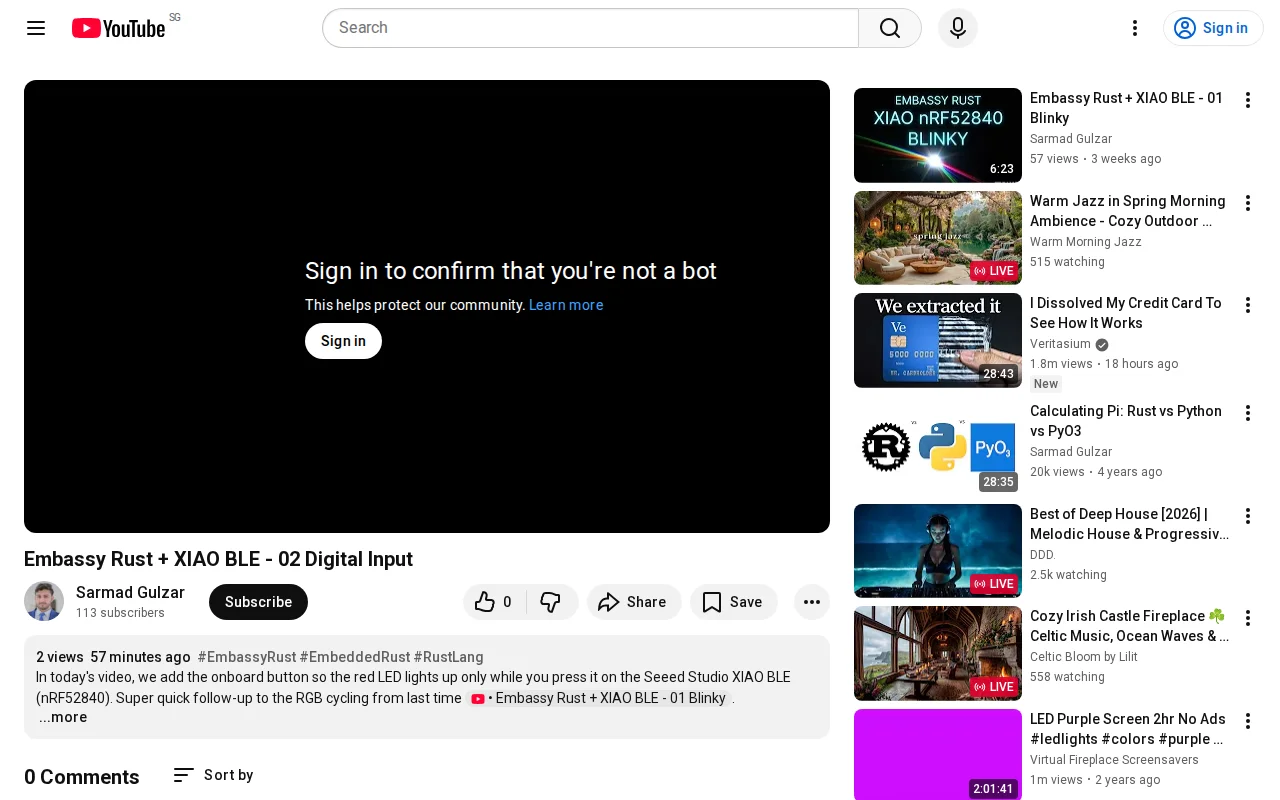The image size is (1280, 800).
Task: Open the Learn more link
Action: (x=566, y=305)
